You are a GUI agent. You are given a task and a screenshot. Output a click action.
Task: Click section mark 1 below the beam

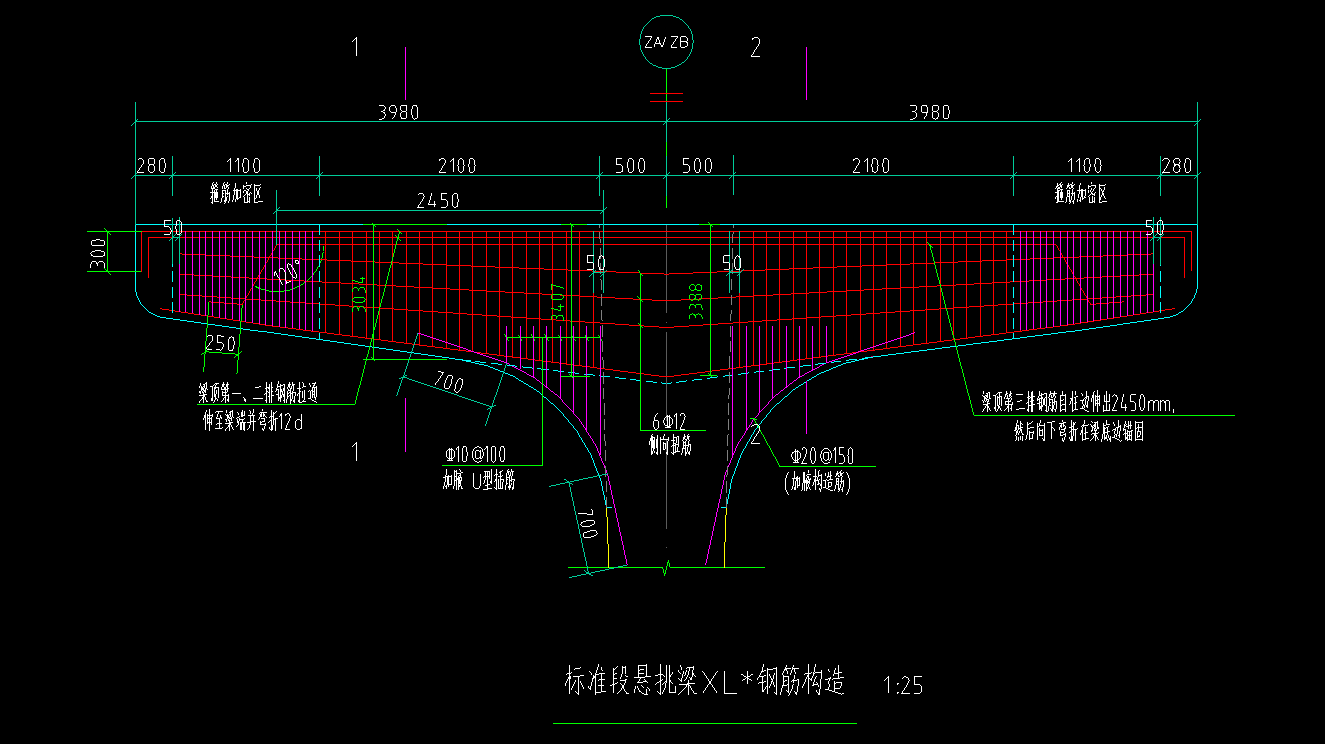coord(355,452)
